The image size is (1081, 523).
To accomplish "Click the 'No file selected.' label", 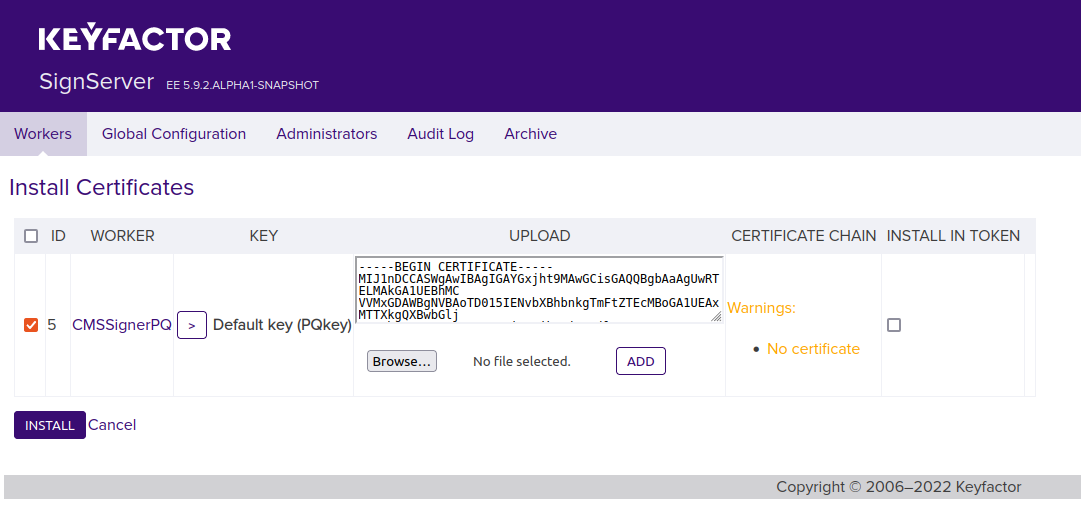I will [521, 361].
